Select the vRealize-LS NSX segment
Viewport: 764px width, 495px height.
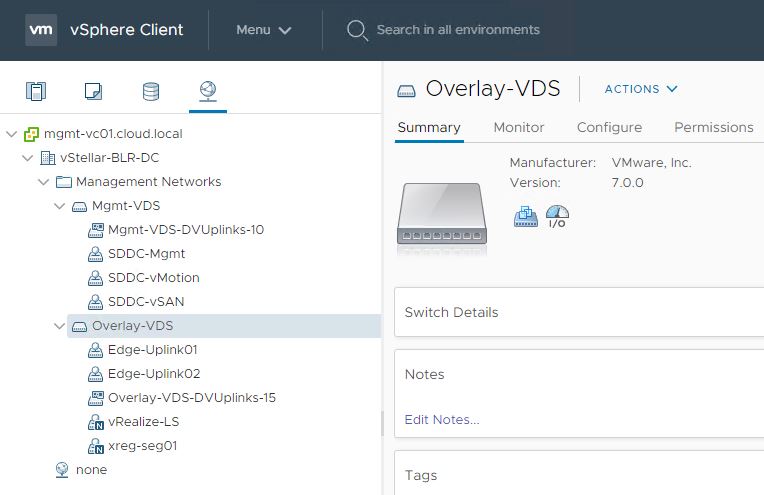pos(143,422)
